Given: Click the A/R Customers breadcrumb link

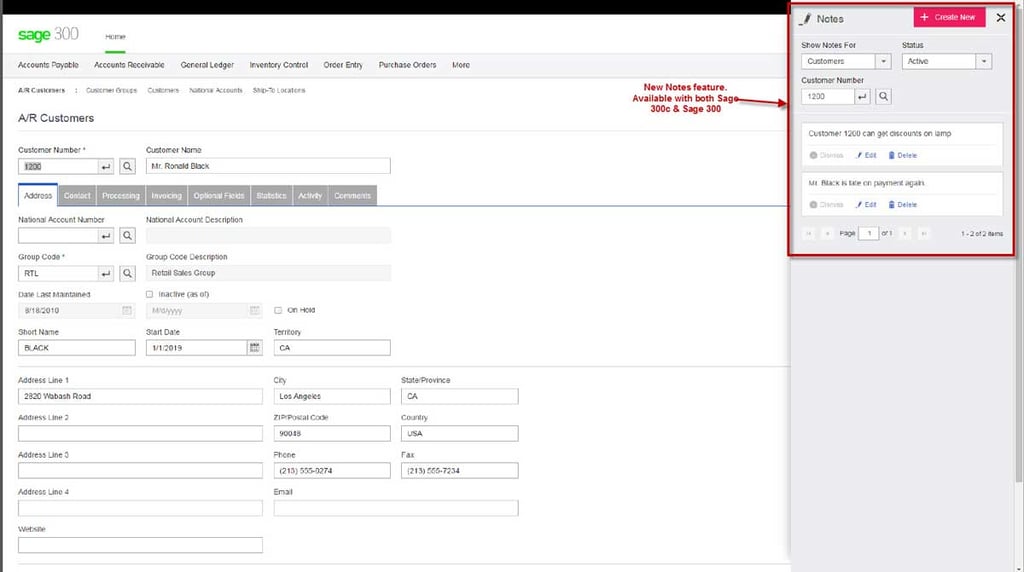Looking at the screenshot, I should pyautogui.click(x=41, y=91).
